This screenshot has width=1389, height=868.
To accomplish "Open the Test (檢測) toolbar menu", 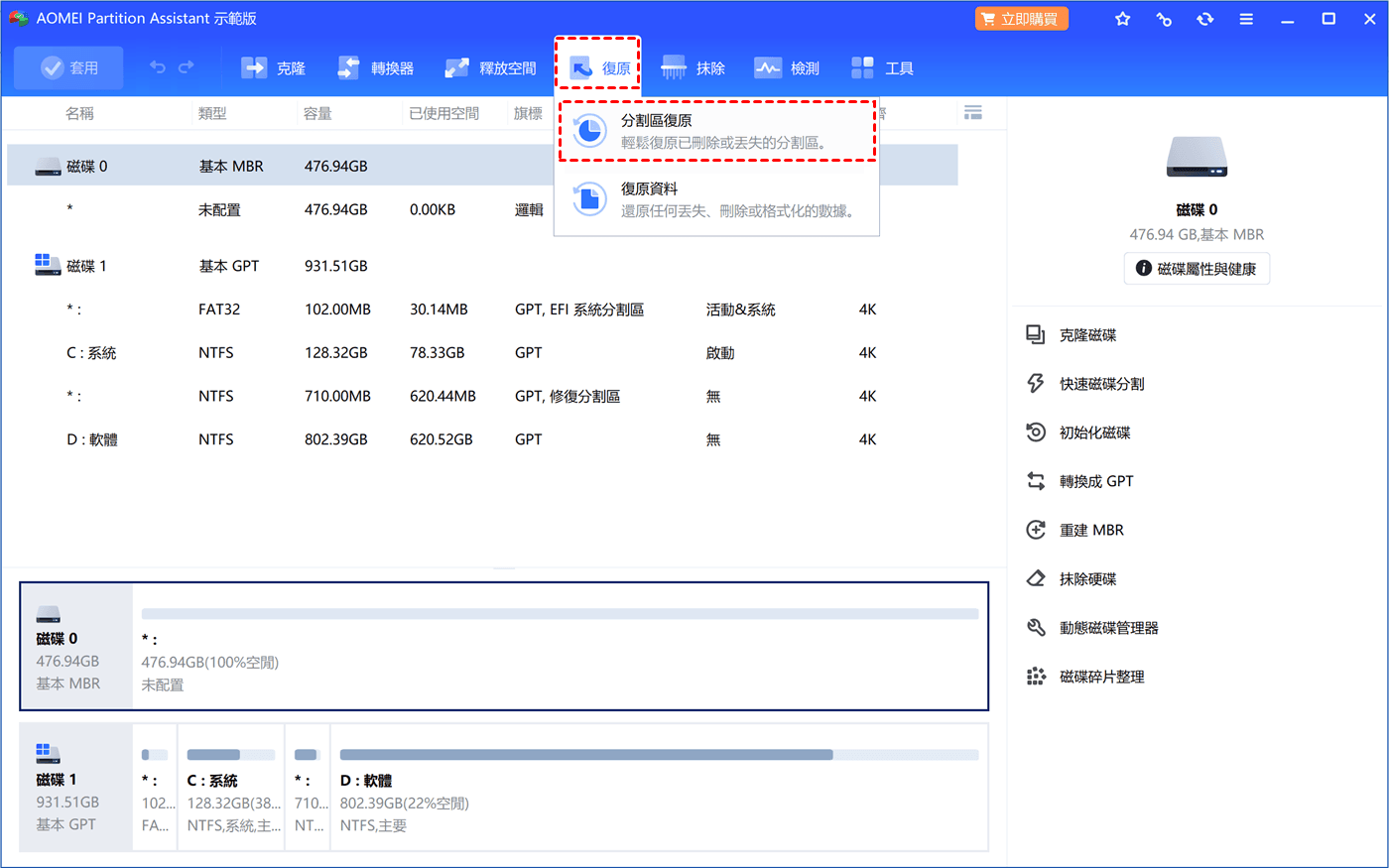I will click(787, 67).
